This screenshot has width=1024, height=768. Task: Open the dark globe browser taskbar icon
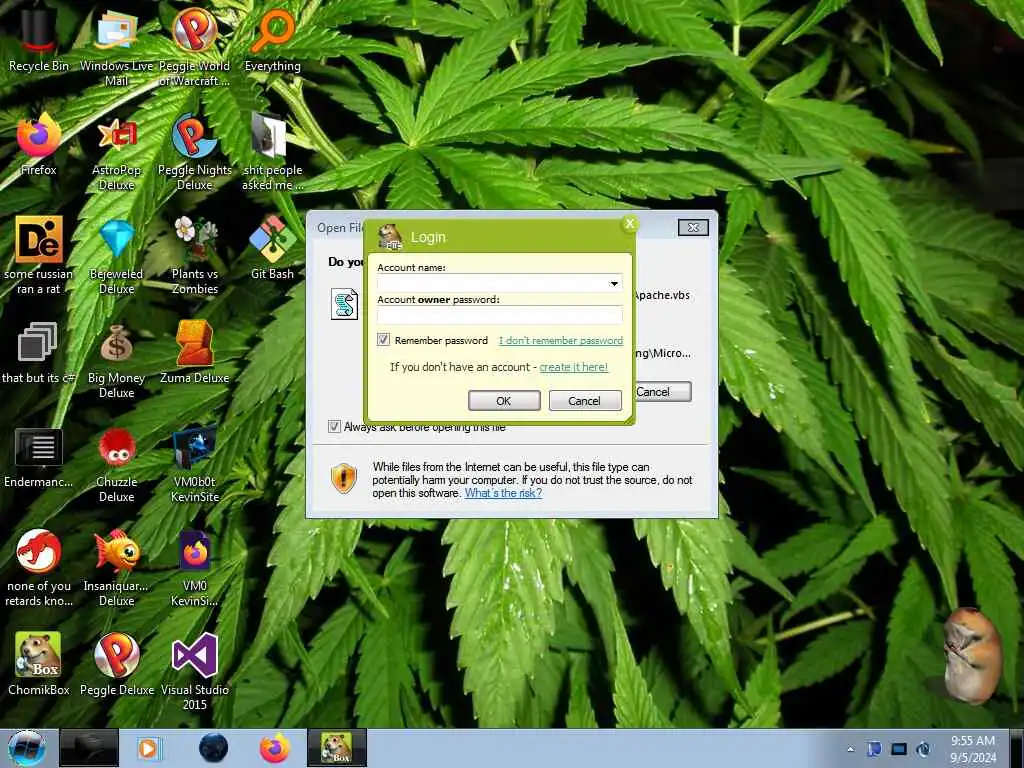click(x=213, y=748)
